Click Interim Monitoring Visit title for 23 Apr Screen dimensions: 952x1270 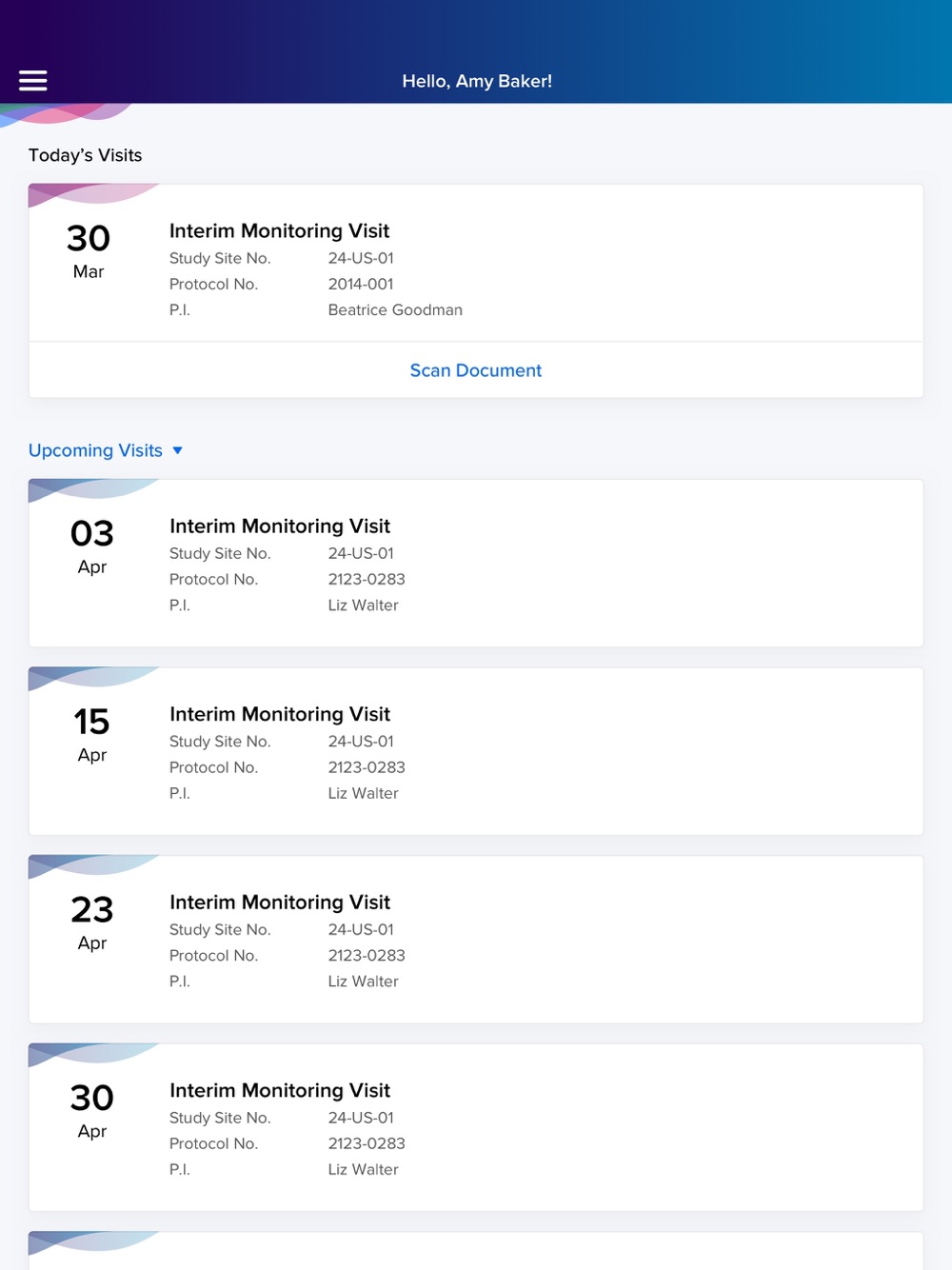point(280,902)
